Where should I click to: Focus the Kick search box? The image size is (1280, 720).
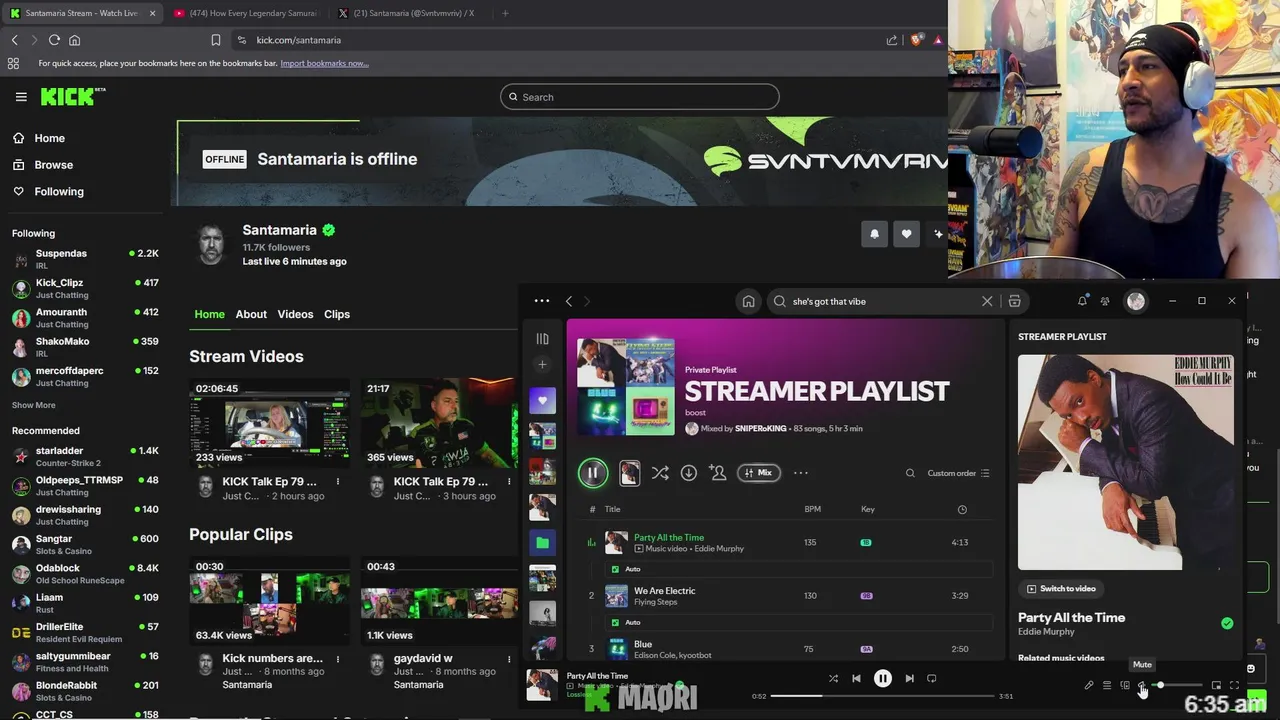(x=640, y=97)
